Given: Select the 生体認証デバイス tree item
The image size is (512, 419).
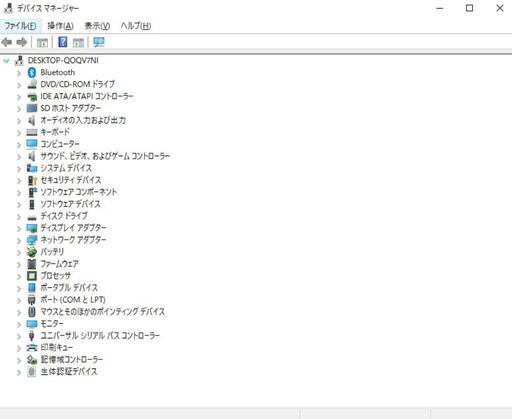Looking at the screenshot, I should pos(69,371).
